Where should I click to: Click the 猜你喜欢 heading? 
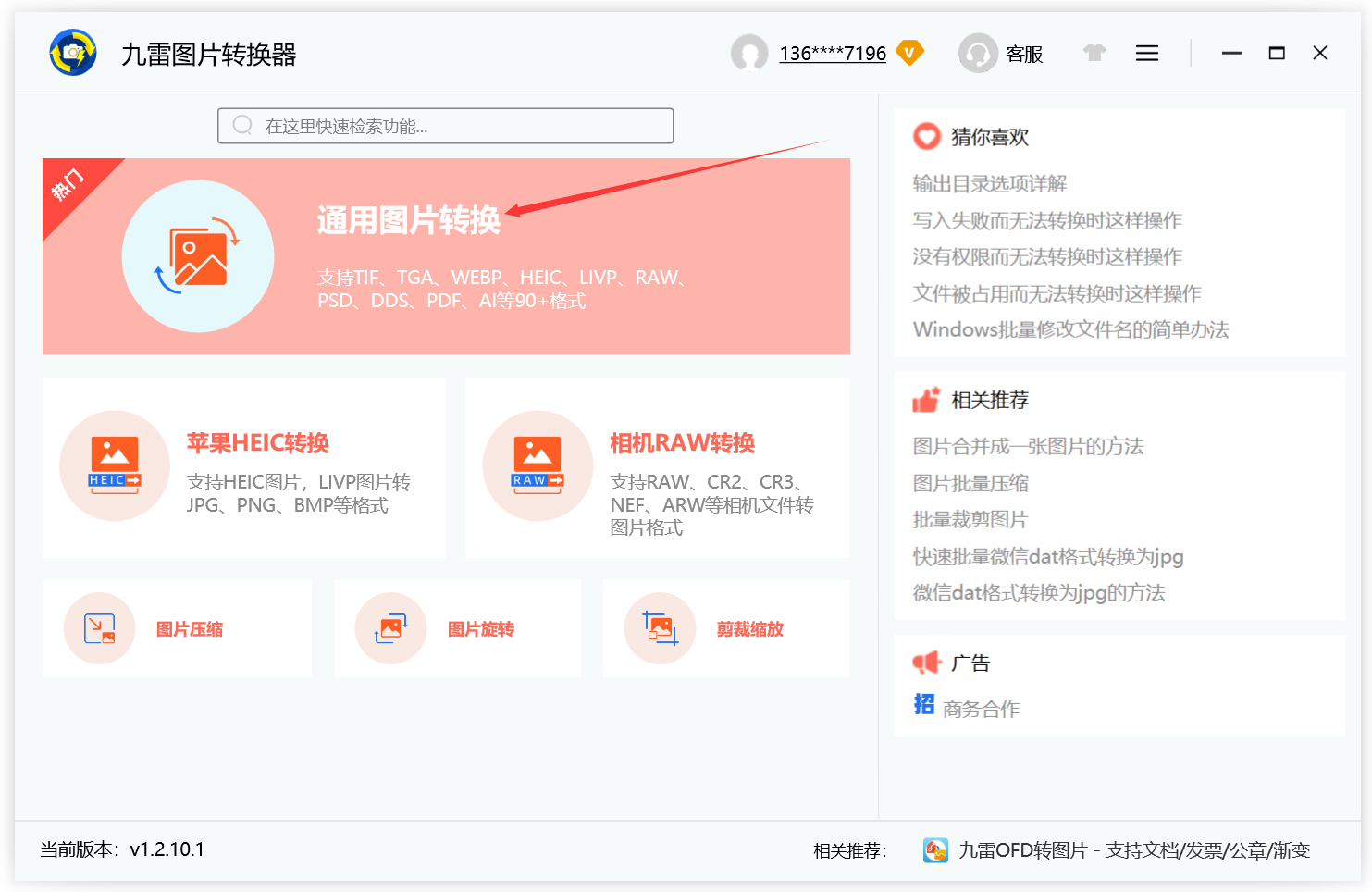[990, 137]
